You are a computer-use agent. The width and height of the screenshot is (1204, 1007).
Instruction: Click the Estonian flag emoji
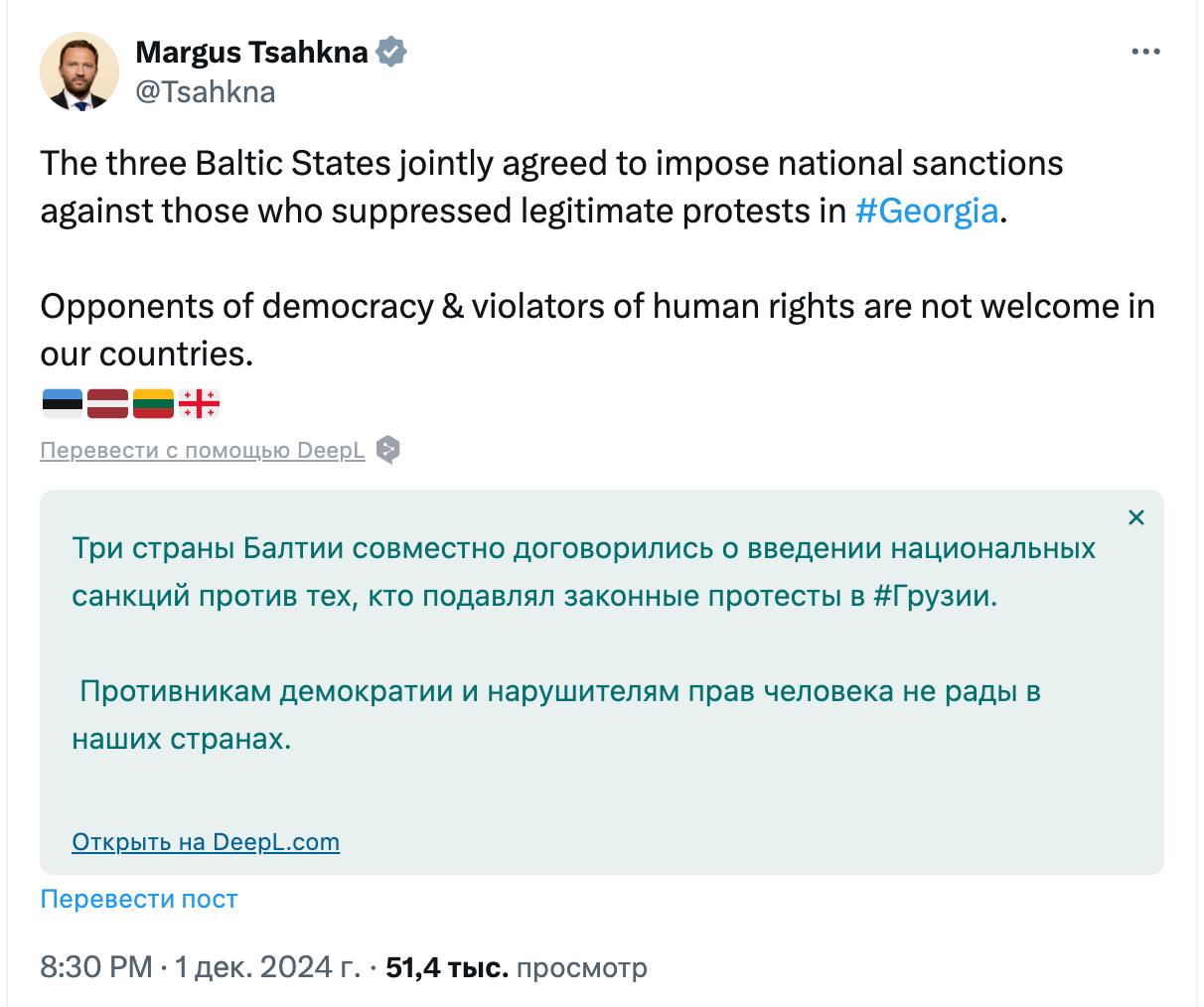coord(62,403)
